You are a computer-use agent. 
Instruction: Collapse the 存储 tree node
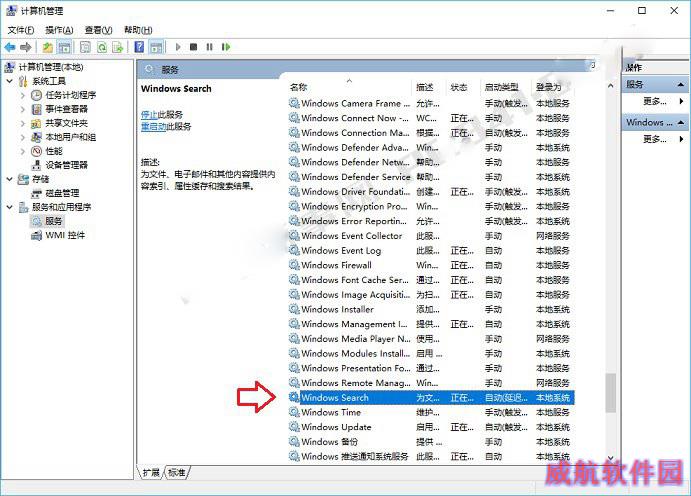10,179
